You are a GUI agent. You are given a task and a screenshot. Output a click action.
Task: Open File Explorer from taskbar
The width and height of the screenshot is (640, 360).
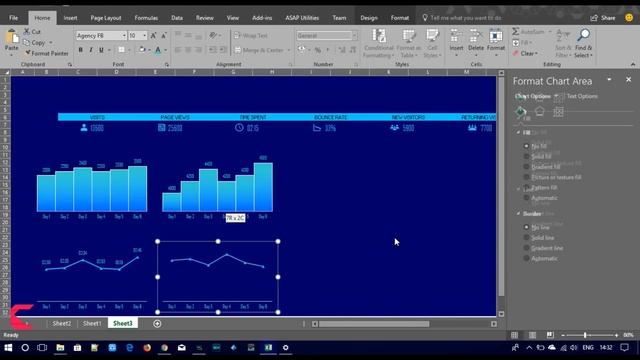pos(60,348)
